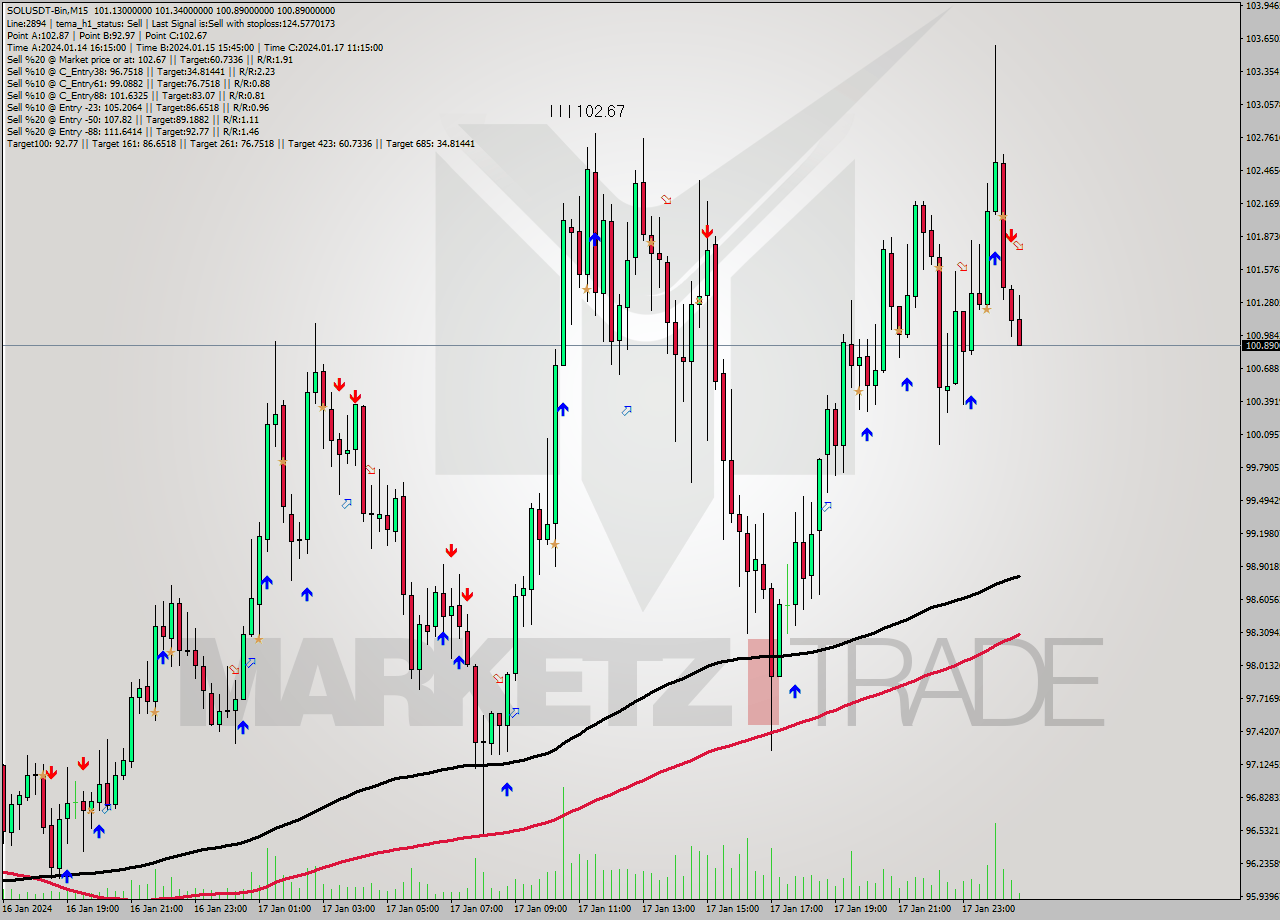This screenshot has height=920, width=1280.
Task: Click the 'Sell %10 @ C_Entry38: 96.7518' line
Action: point(140,71)
